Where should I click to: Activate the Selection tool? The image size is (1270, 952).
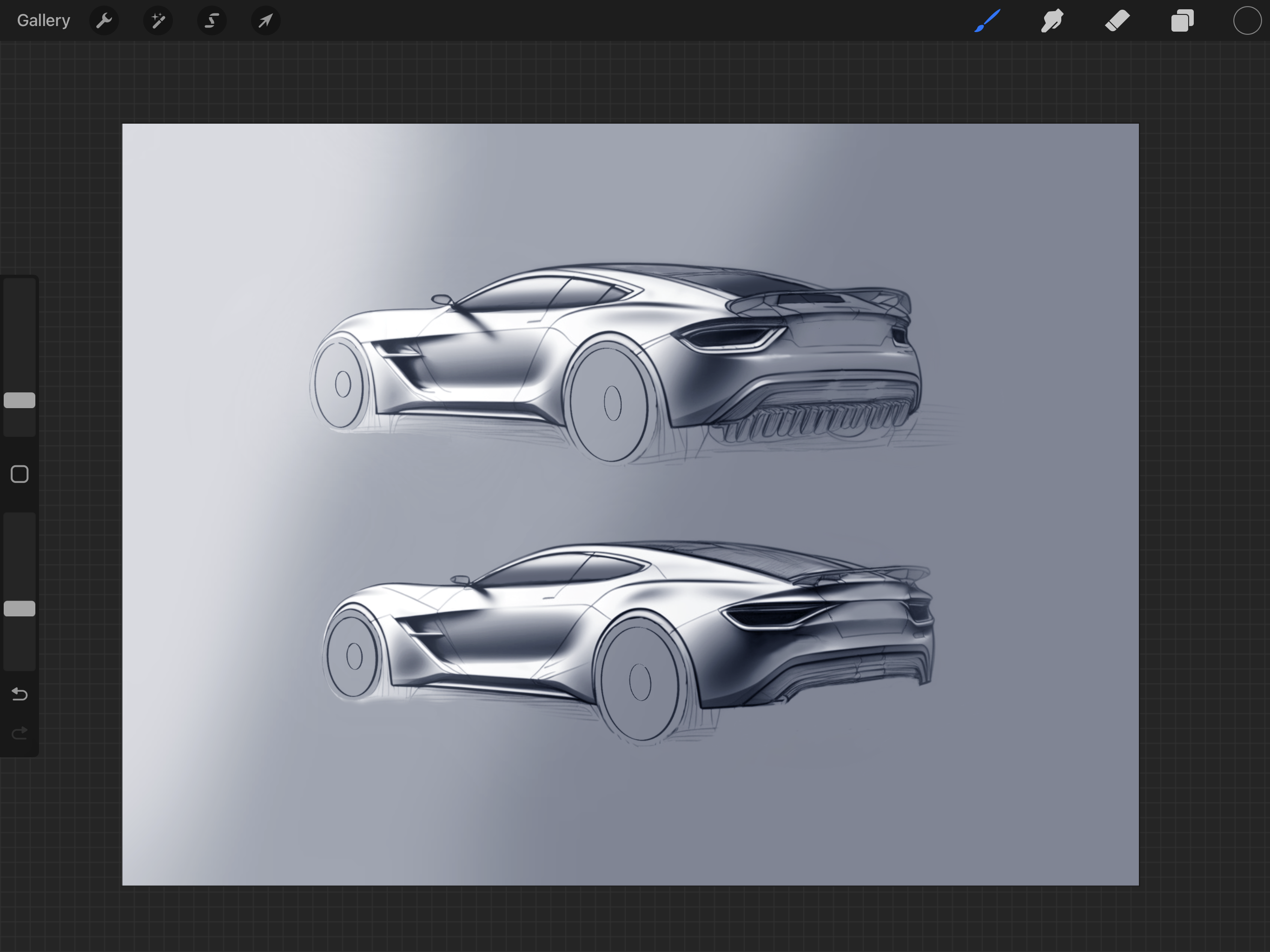click(212, 20)
